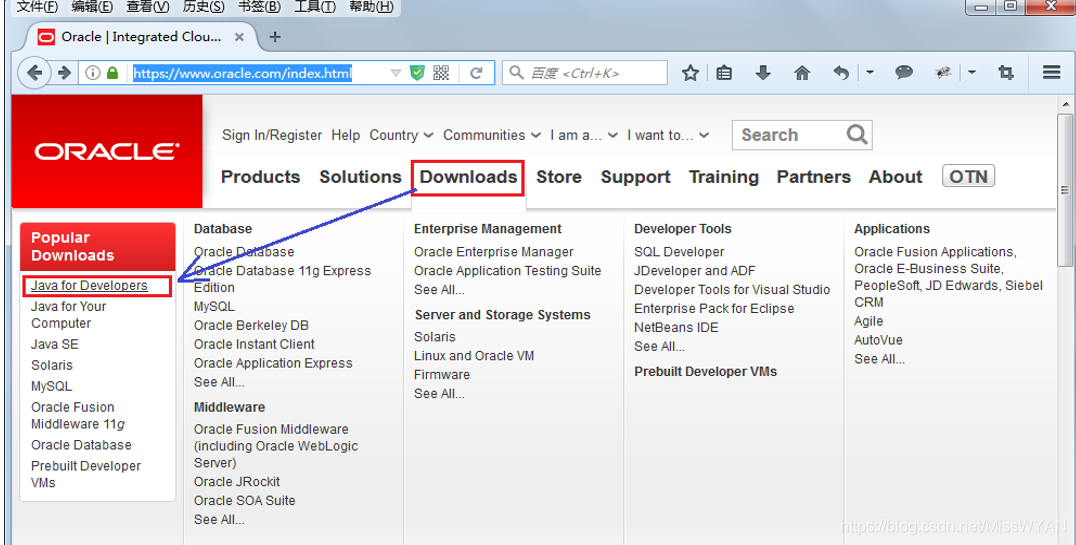The image size is (1076, 545).
Task: Click the chat bubble toolbar icon
Action: point(904,72)
